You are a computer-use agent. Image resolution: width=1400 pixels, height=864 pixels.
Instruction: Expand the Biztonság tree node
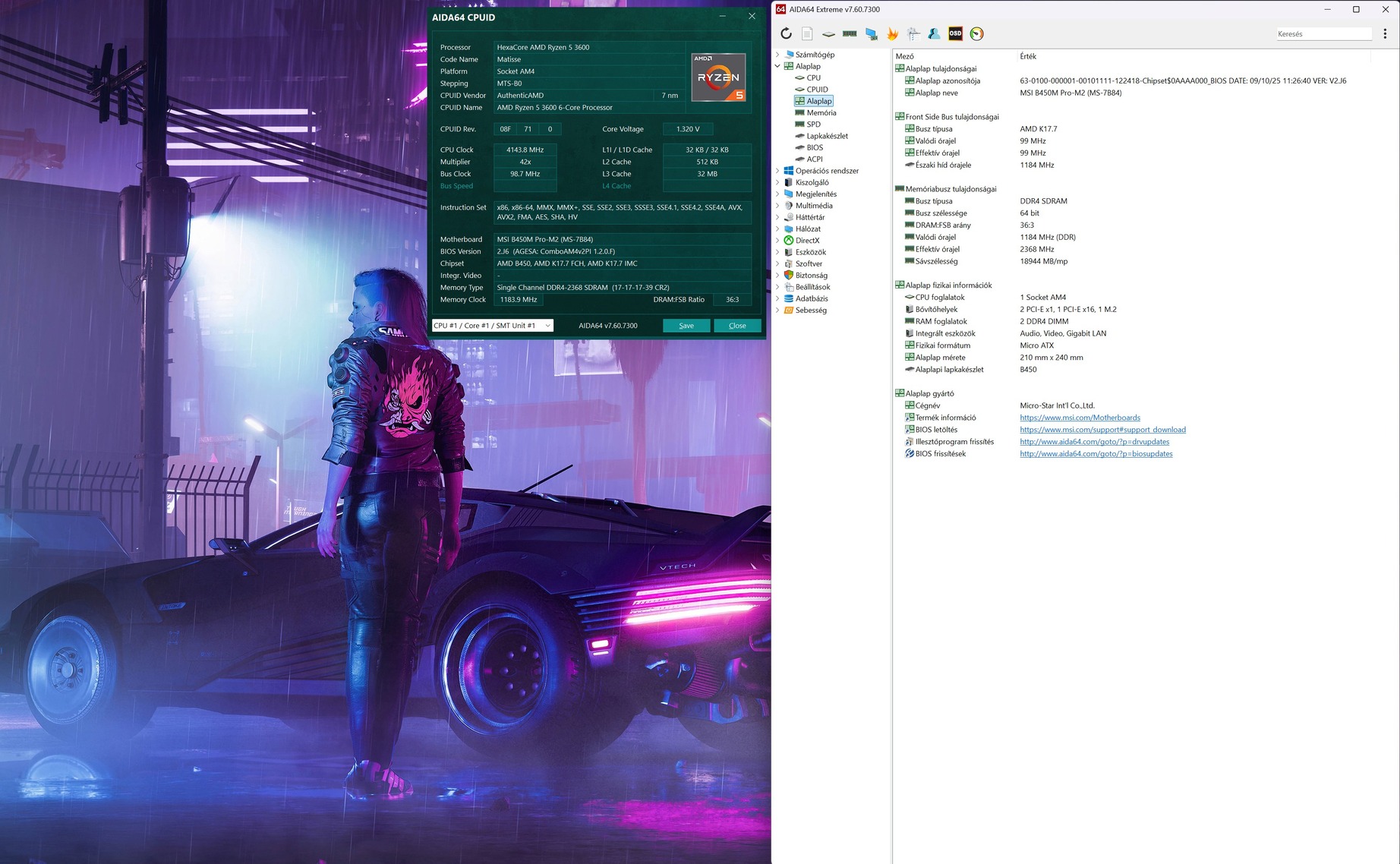pos(777,276)
